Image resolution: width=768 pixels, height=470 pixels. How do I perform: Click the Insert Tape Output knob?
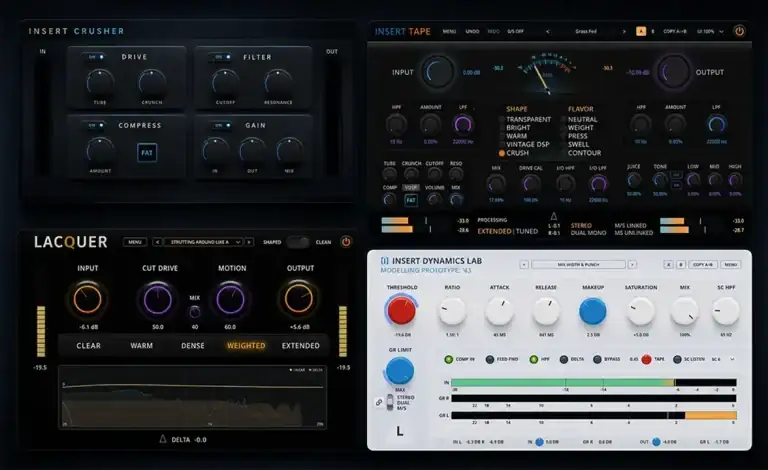click(x=673, y=72)
